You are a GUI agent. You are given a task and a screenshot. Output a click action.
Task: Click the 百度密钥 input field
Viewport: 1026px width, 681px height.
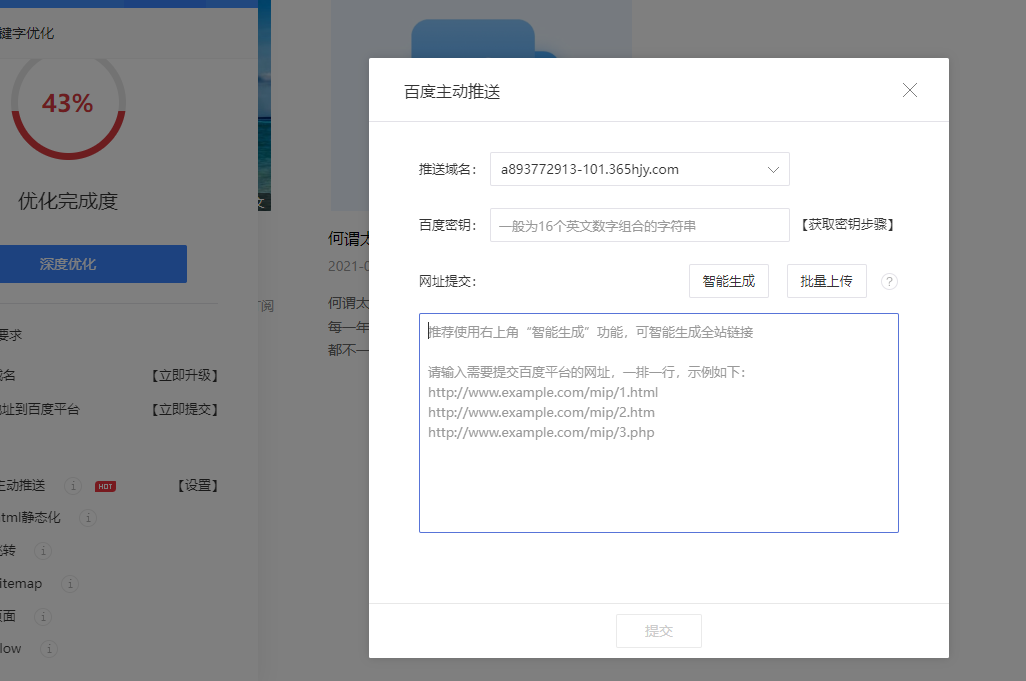pyautogui.click(x=639, y=225)
